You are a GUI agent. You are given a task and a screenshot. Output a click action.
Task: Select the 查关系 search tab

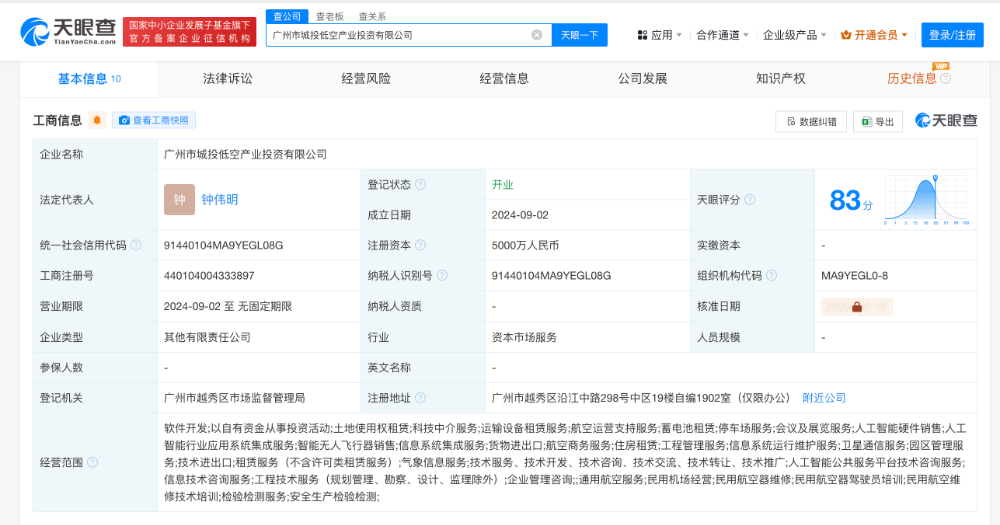[x=372, y=17]
